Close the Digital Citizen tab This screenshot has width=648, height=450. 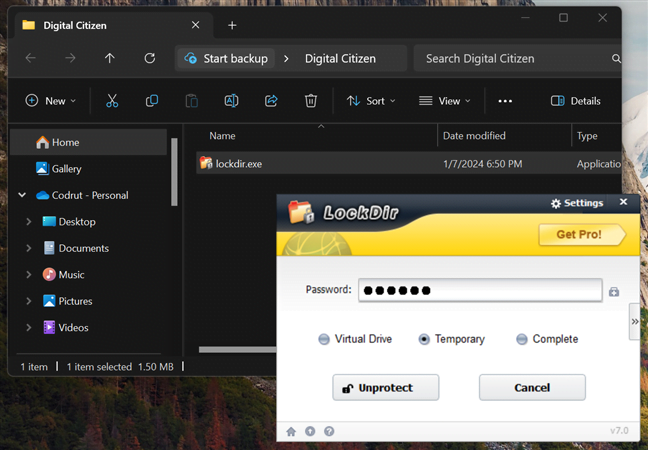click(x=195, y=25)
